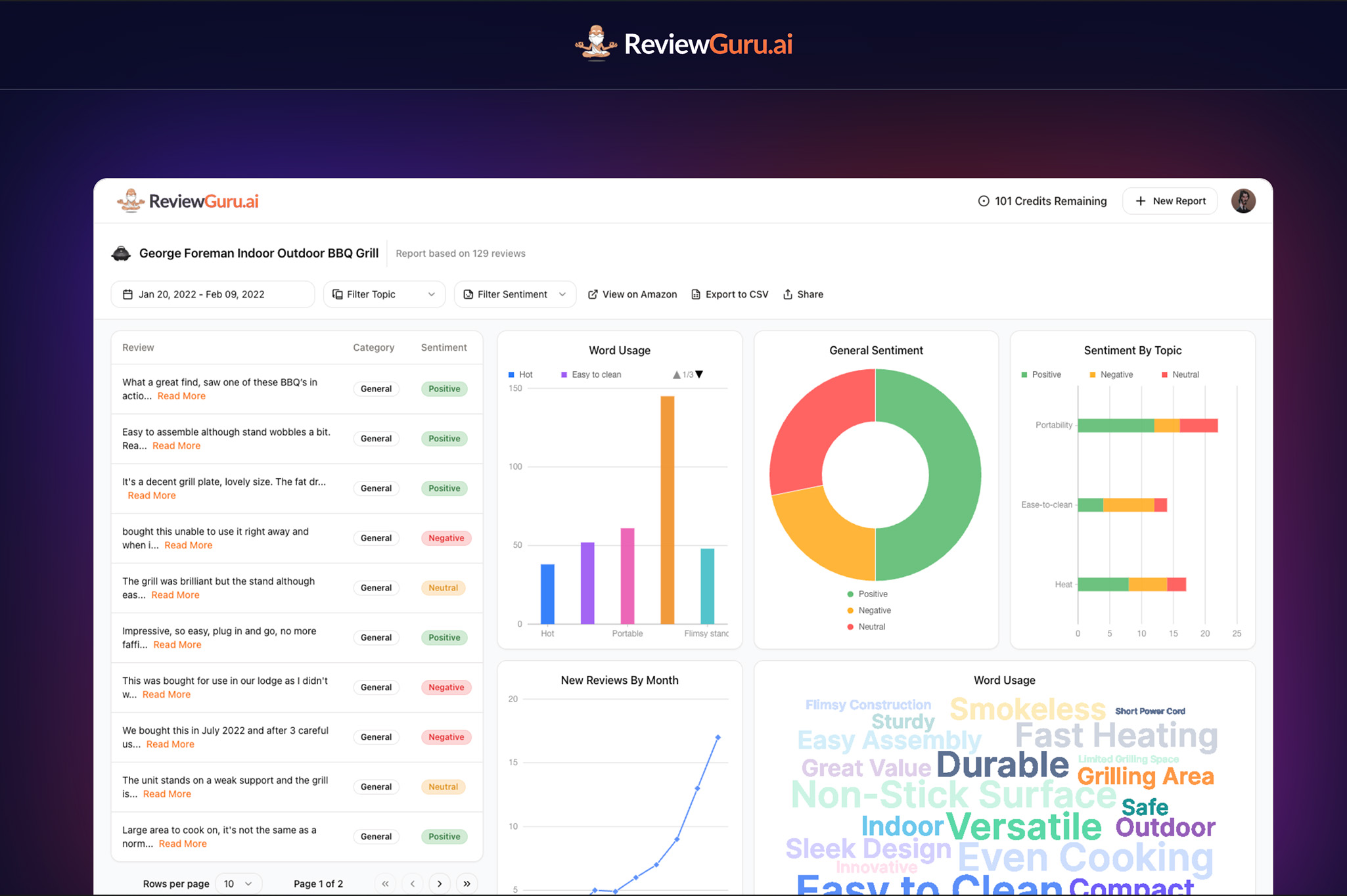Read More on 'bought for use in our lodge' review
Image resolution: width=1347 pixels, height=896 pixels.
166,695
